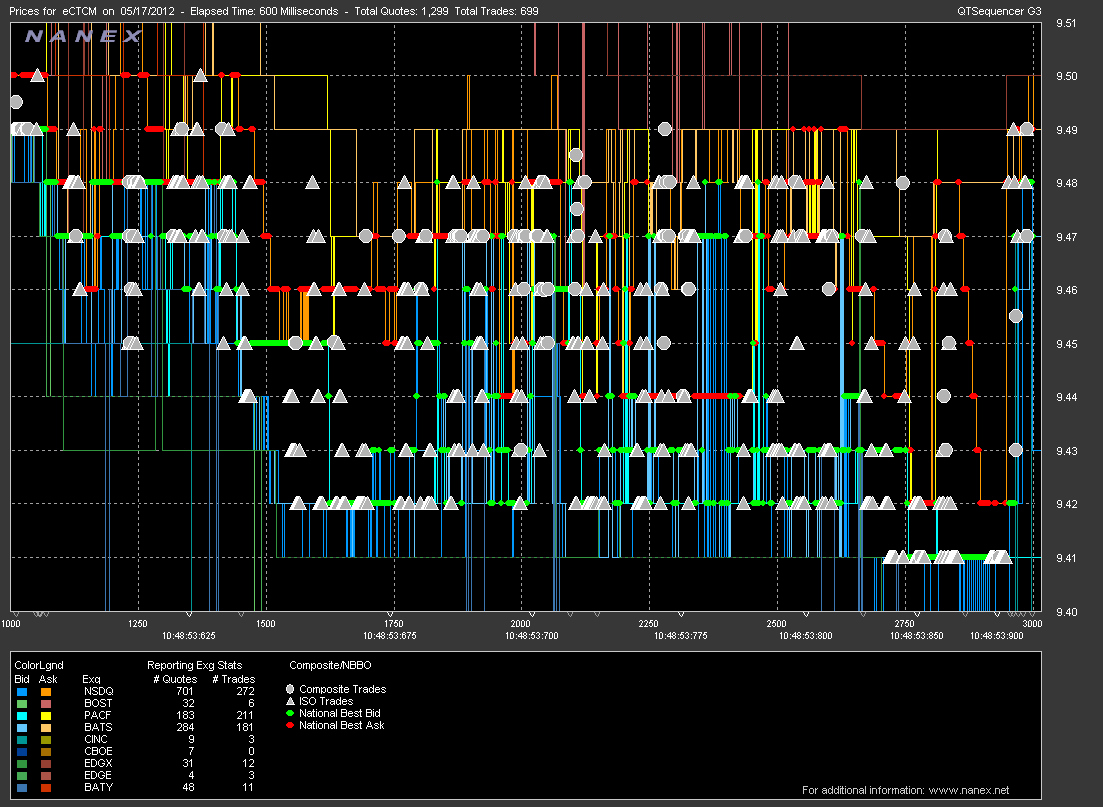Select the EDGE exchange label
Image resolution: width=1103 pixels, height=807 pixels.
click(98, 775)
